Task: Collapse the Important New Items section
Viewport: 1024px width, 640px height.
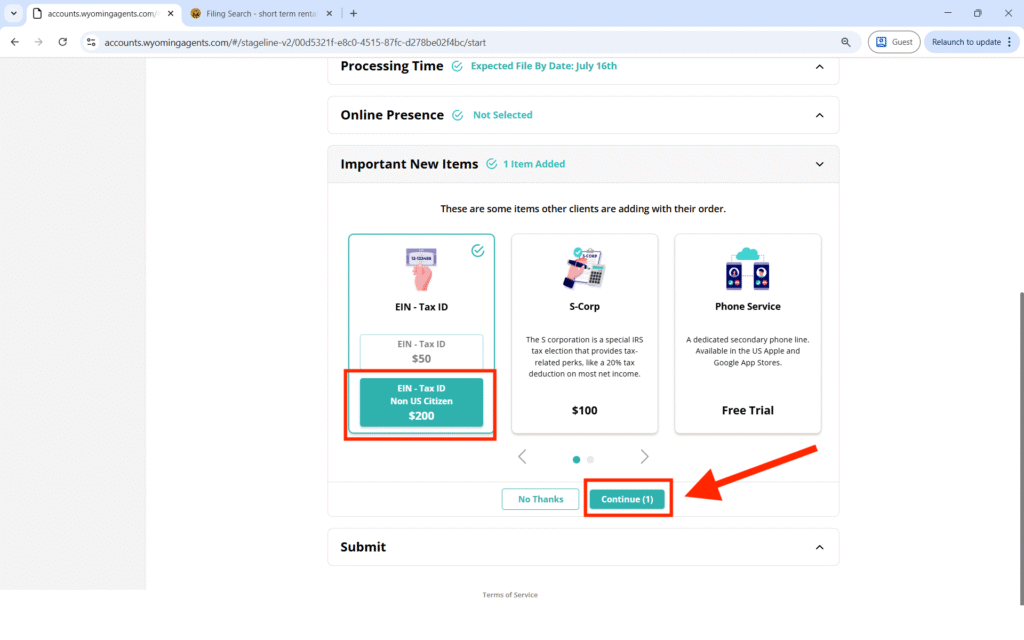Action: (x=819, y=164)
